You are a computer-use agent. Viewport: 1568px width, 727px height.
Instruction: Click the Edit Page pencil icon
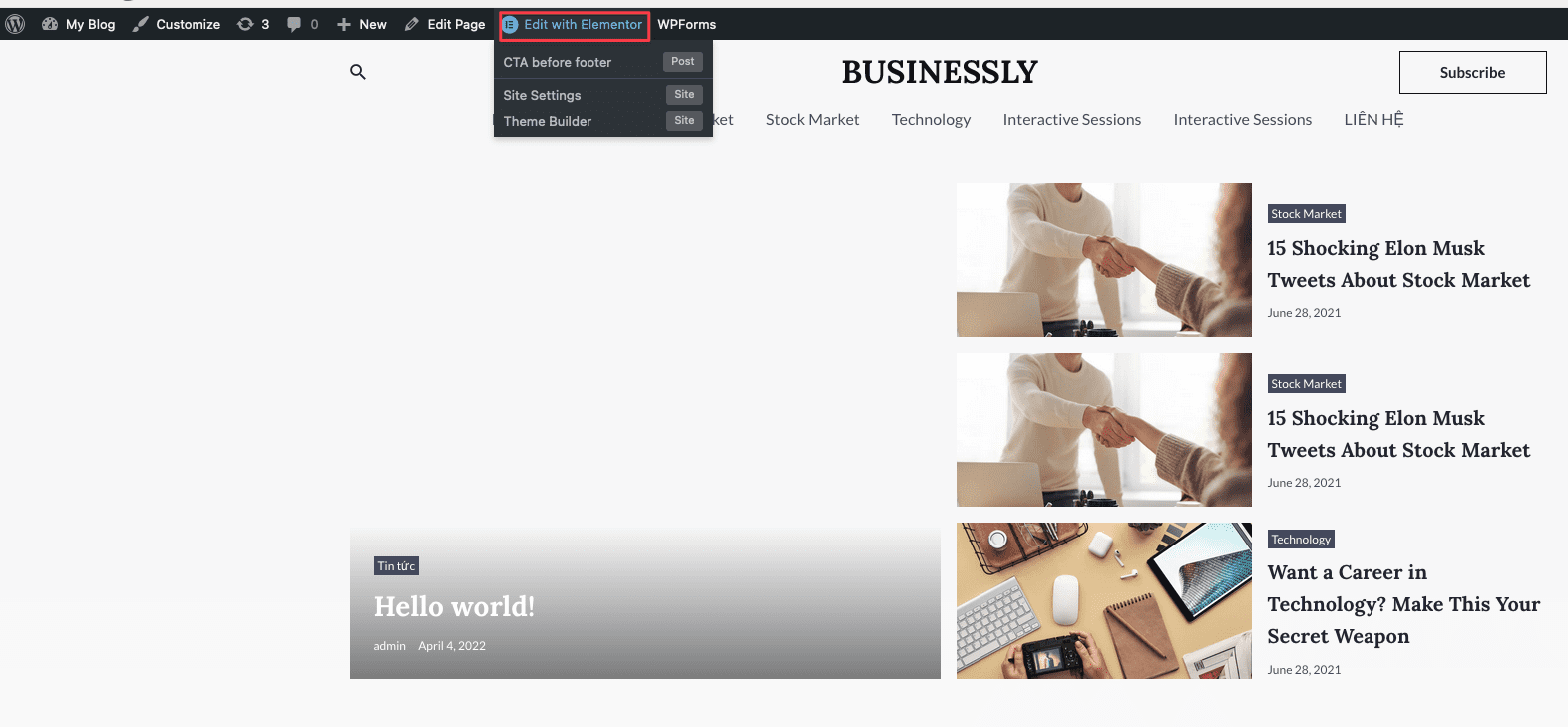(x=412, y=24)
